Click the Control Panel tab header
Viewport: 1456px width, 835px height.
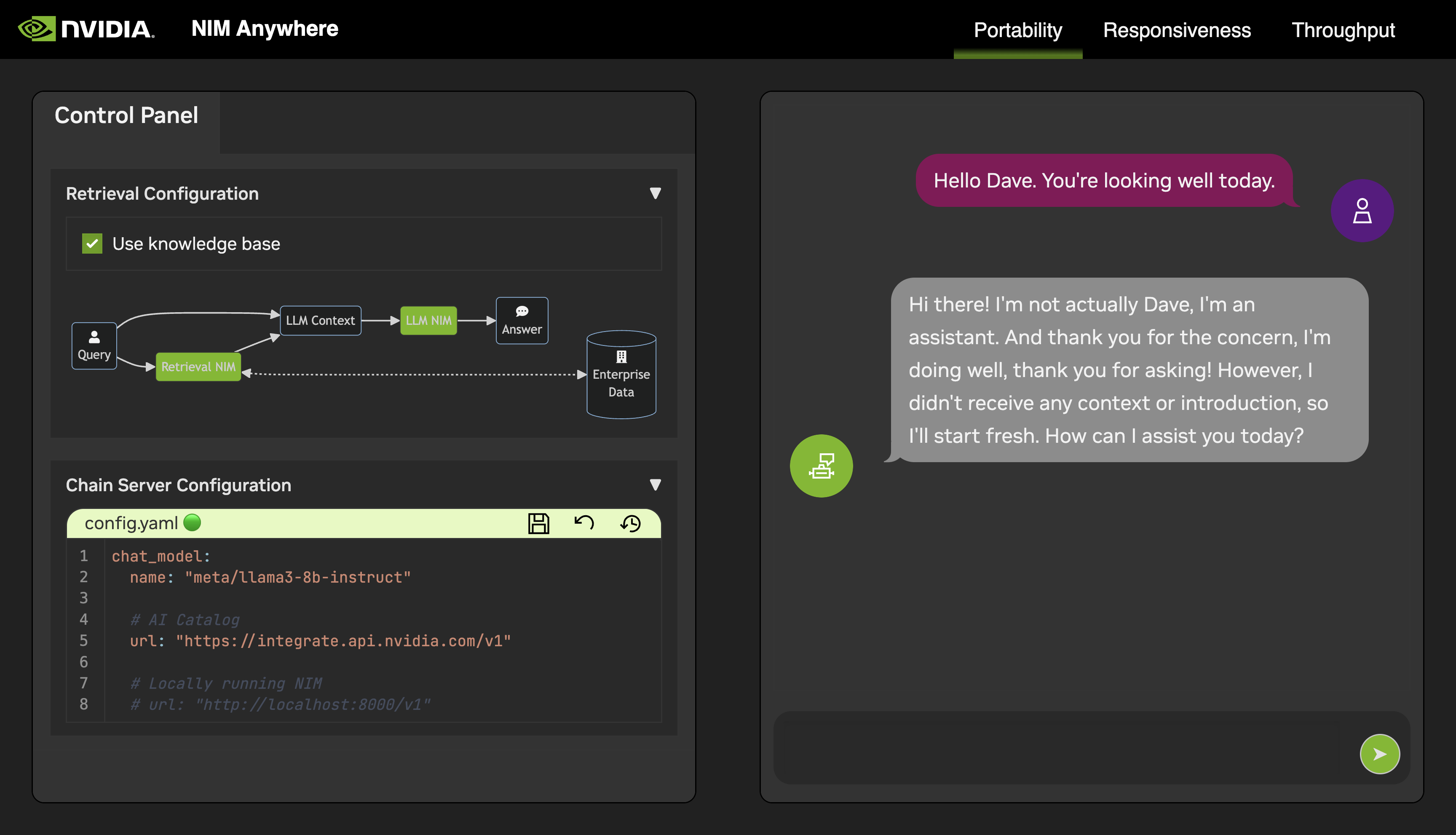click(126, 116)
